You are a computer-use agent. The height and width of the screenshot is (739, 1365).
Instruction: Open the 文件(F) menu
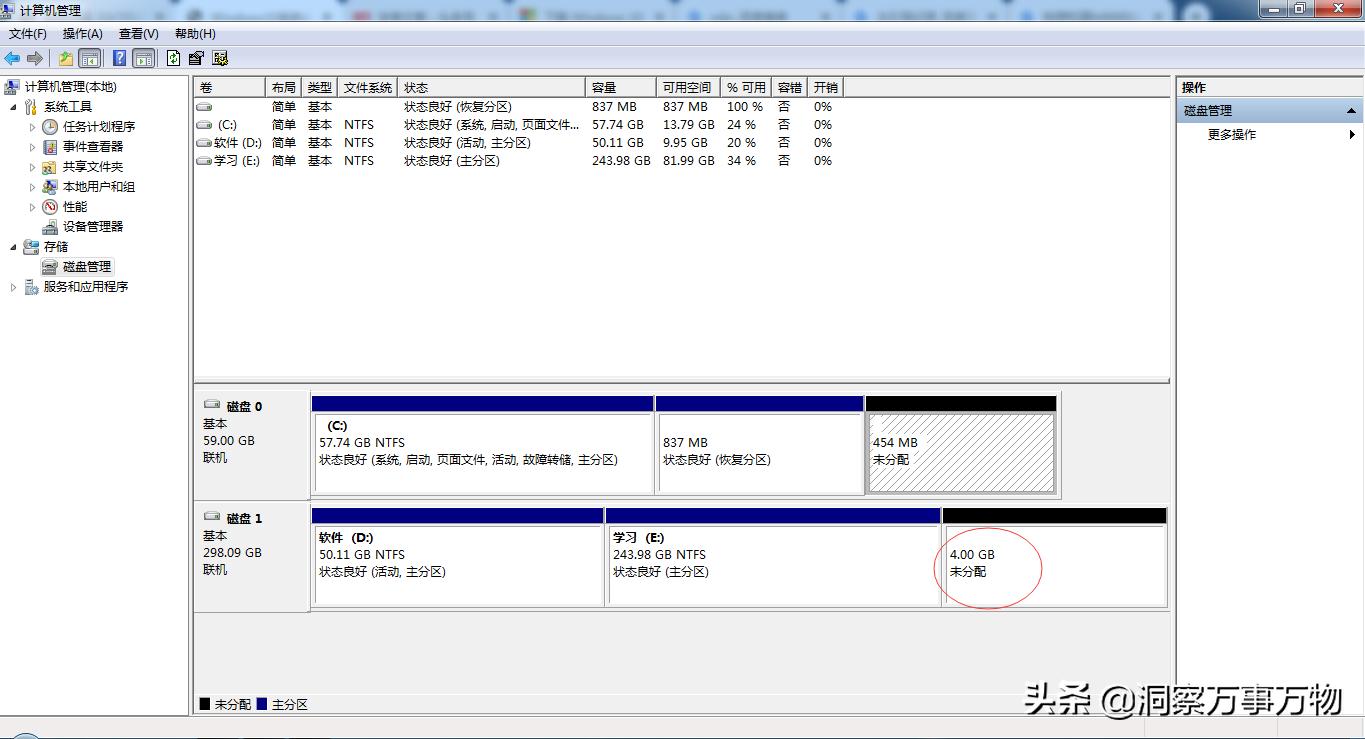pos(28,34)
